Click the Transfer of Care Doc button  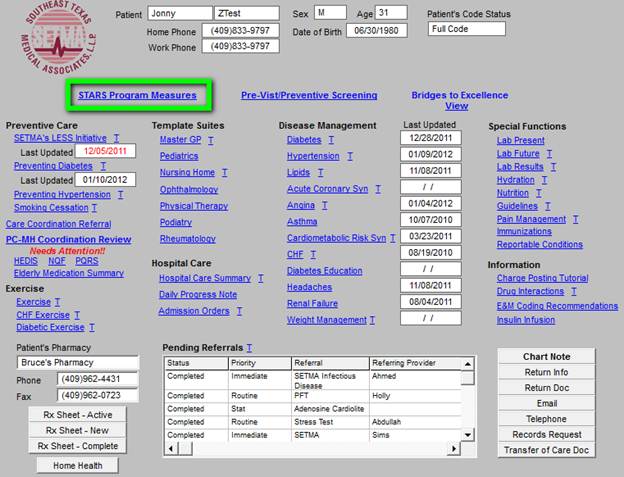[x=546, y=450]
